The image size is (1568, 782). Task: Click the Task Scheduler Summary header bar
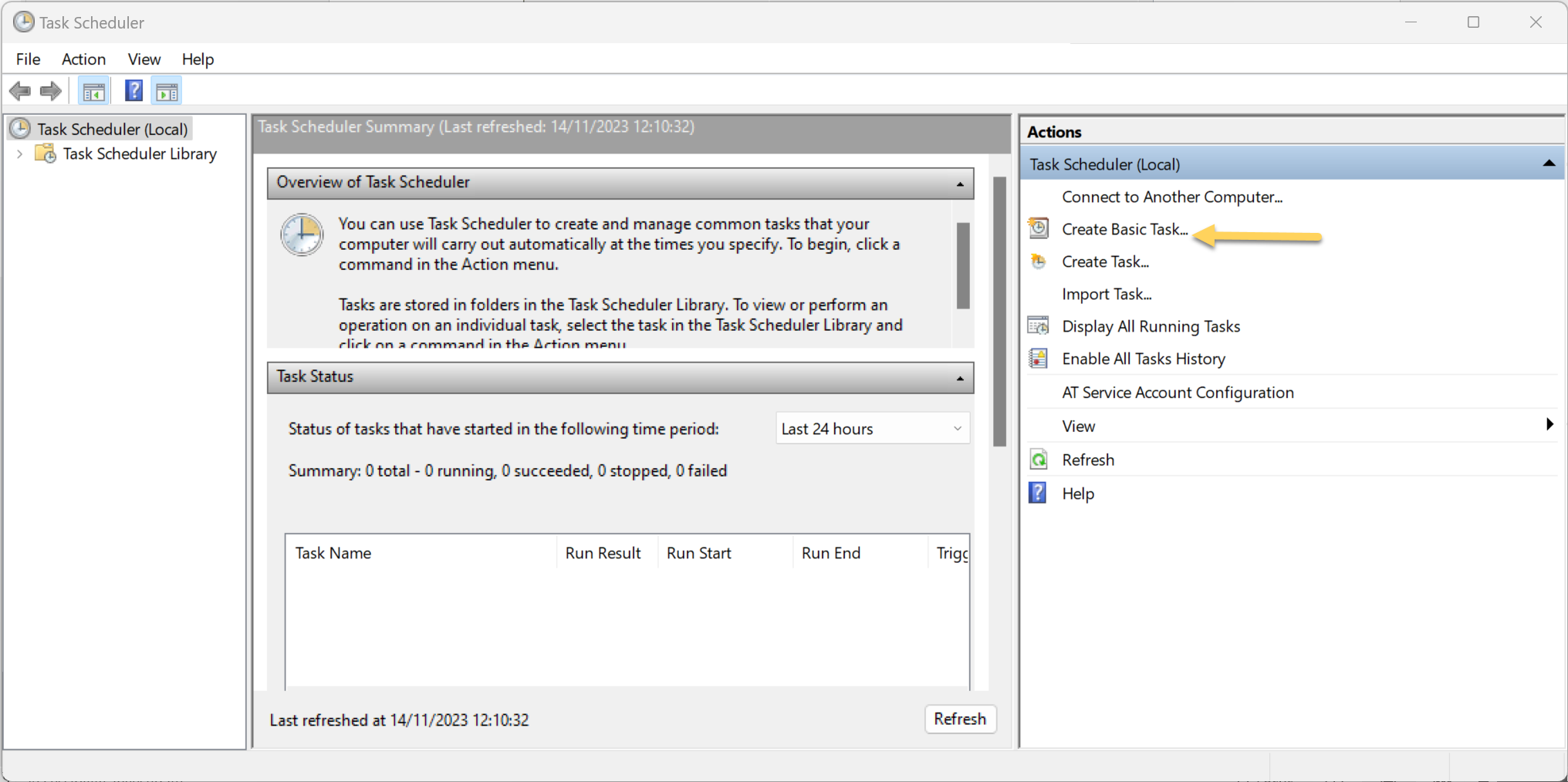point(631,133)
